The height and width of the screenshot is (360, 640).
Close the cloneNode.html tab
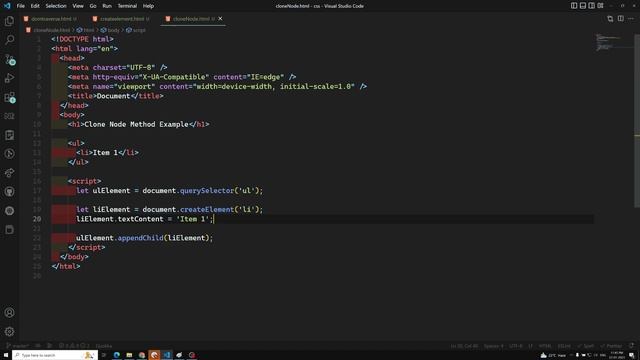point(220,19)
